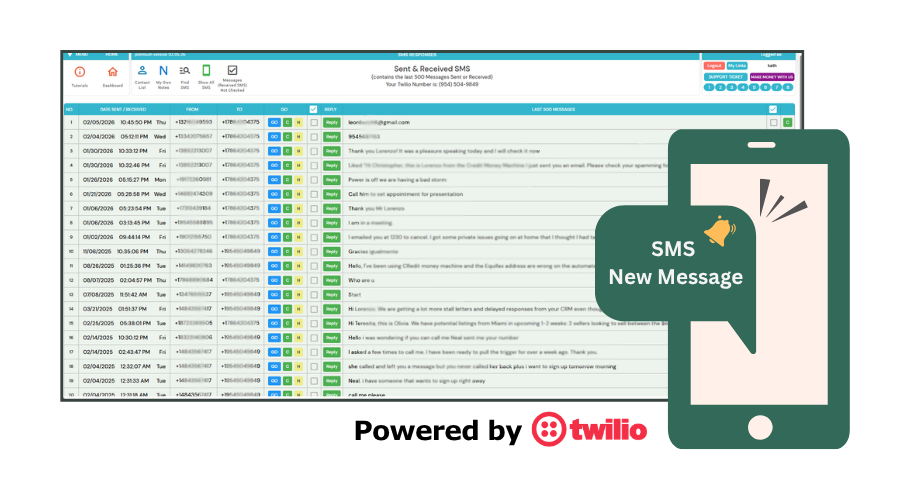
Task: Open My Links button
Action: (737, 66)
